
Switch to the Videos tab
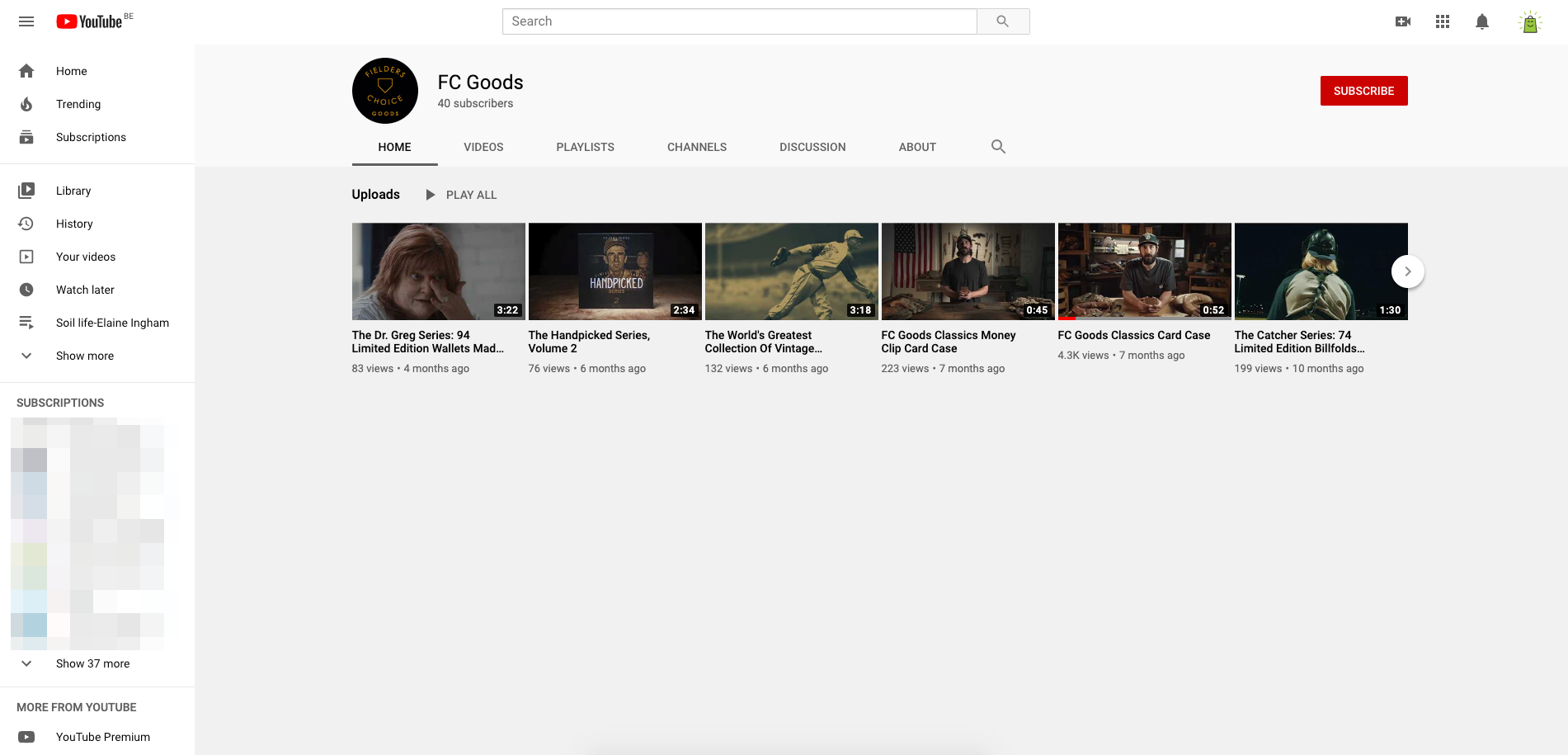point(483,147)
